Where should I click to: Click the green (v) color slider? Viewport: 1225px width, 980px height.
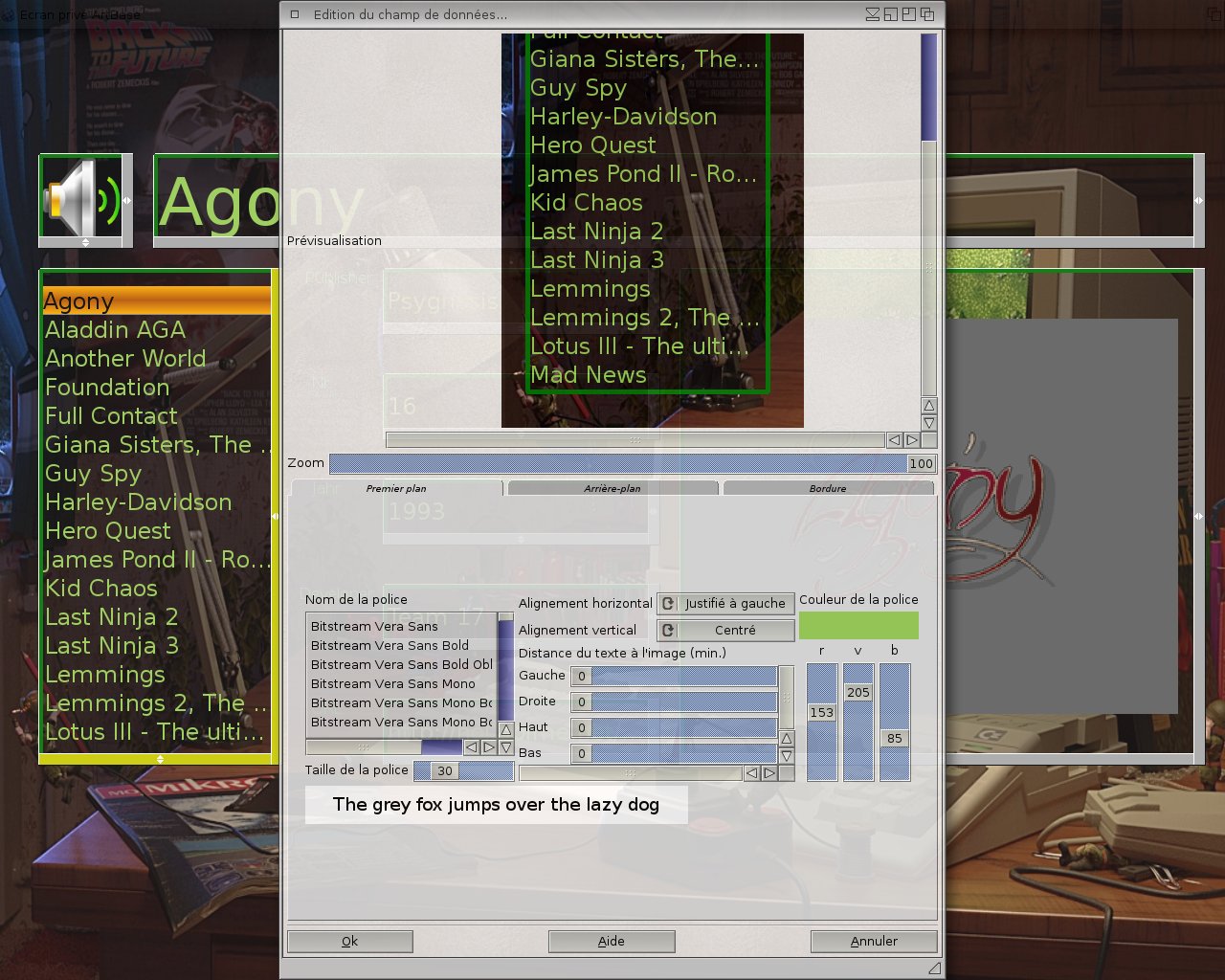[858, 722]
